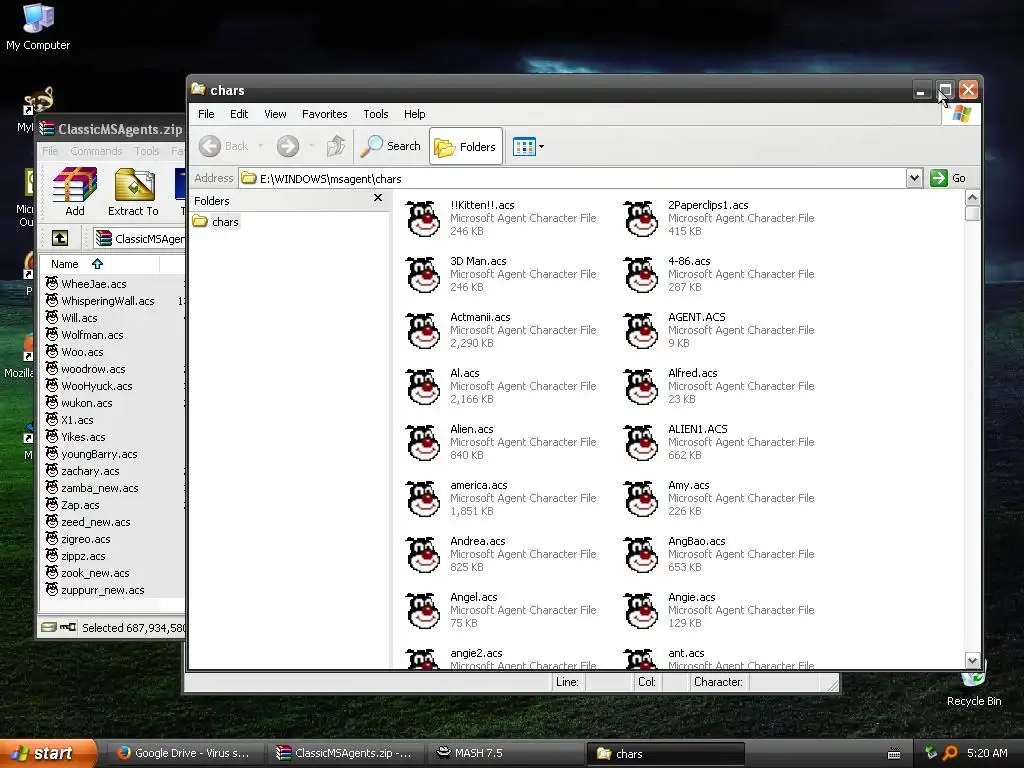Go up one folder level icon
The height and width of the screenshot is (768, 1024).
point(336,146)
